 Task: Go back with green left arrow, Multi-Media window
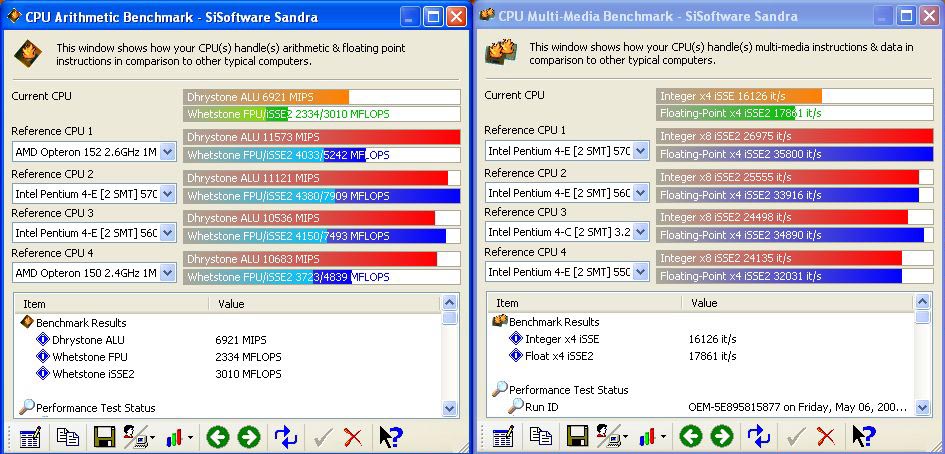coord(691,436)
